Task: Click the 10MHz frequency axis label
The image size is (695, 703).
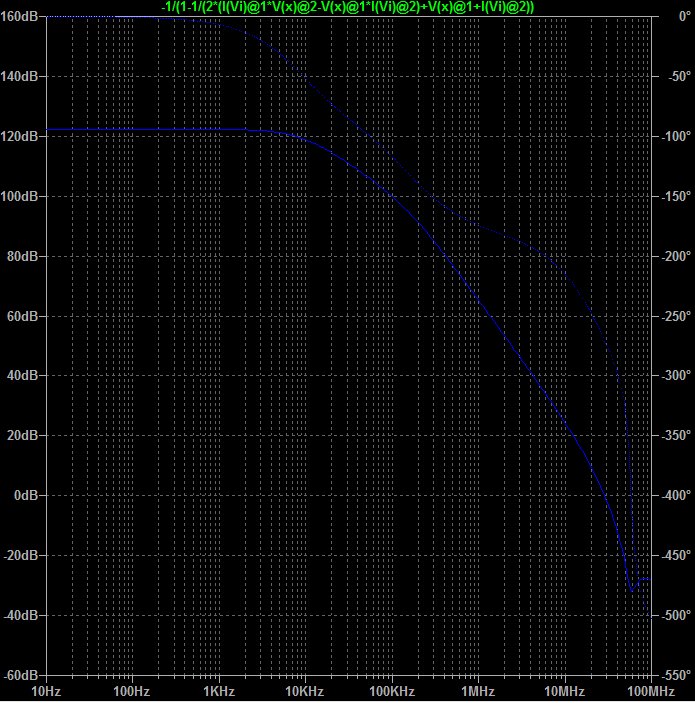Action: point(565,691)
